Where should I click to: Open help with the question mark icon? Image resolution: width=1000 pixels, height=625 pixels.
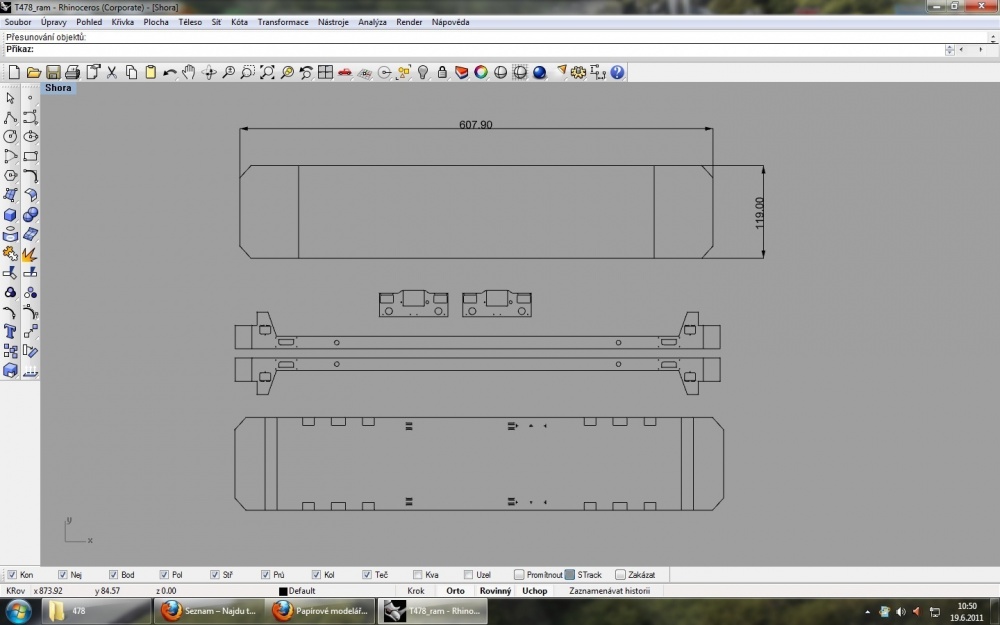(x=617, y=73)
